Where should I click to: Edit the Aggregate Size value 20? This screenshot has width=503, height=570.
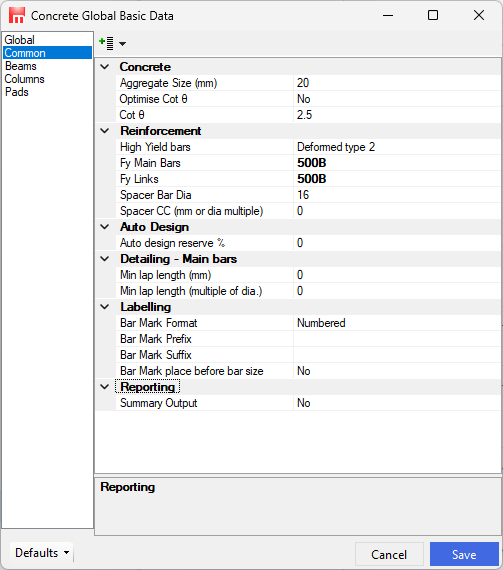tap(397, 83)
